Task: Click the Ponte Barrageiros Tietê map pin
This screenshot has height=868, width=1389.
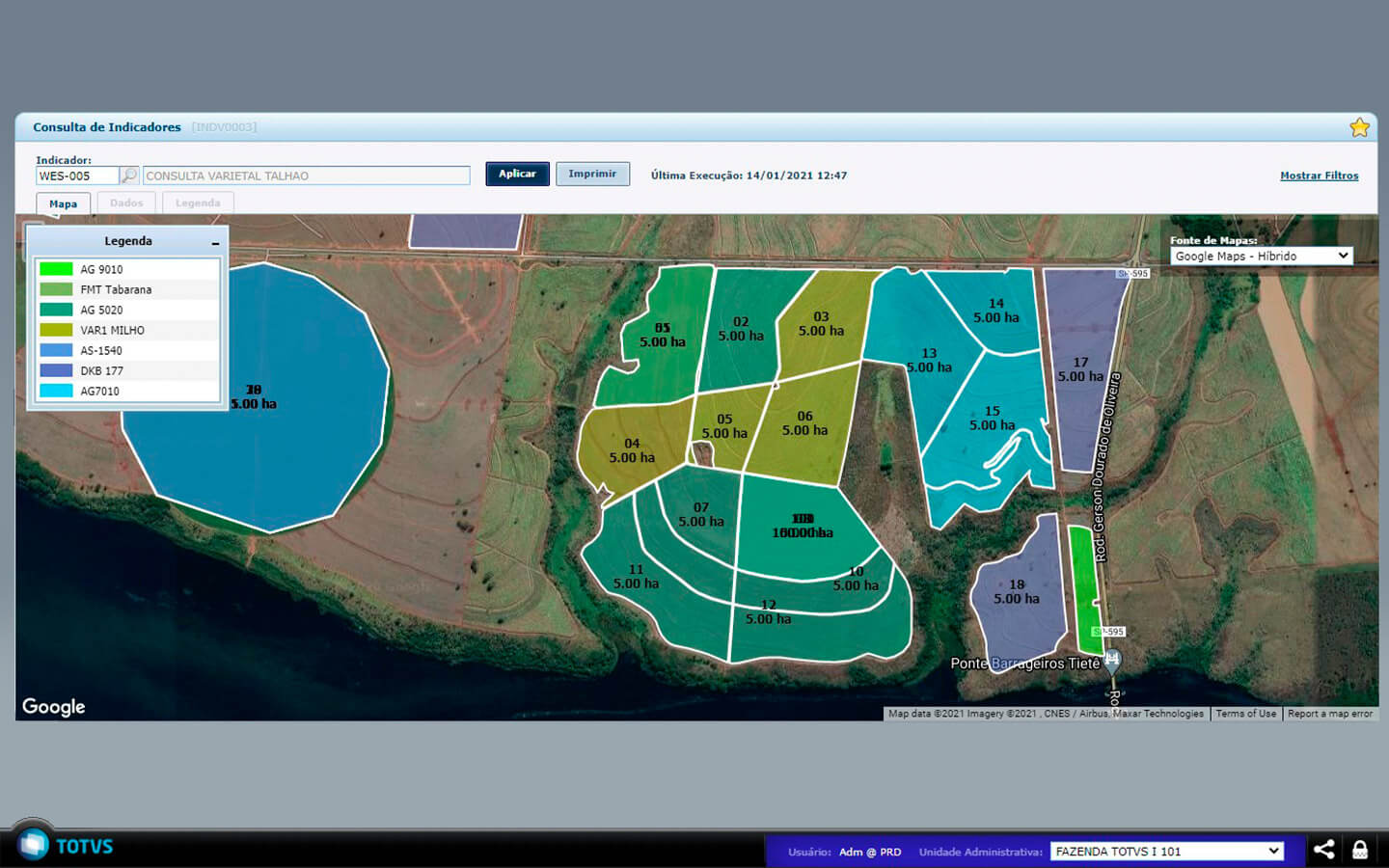Action: click(x=1112, y=661)
